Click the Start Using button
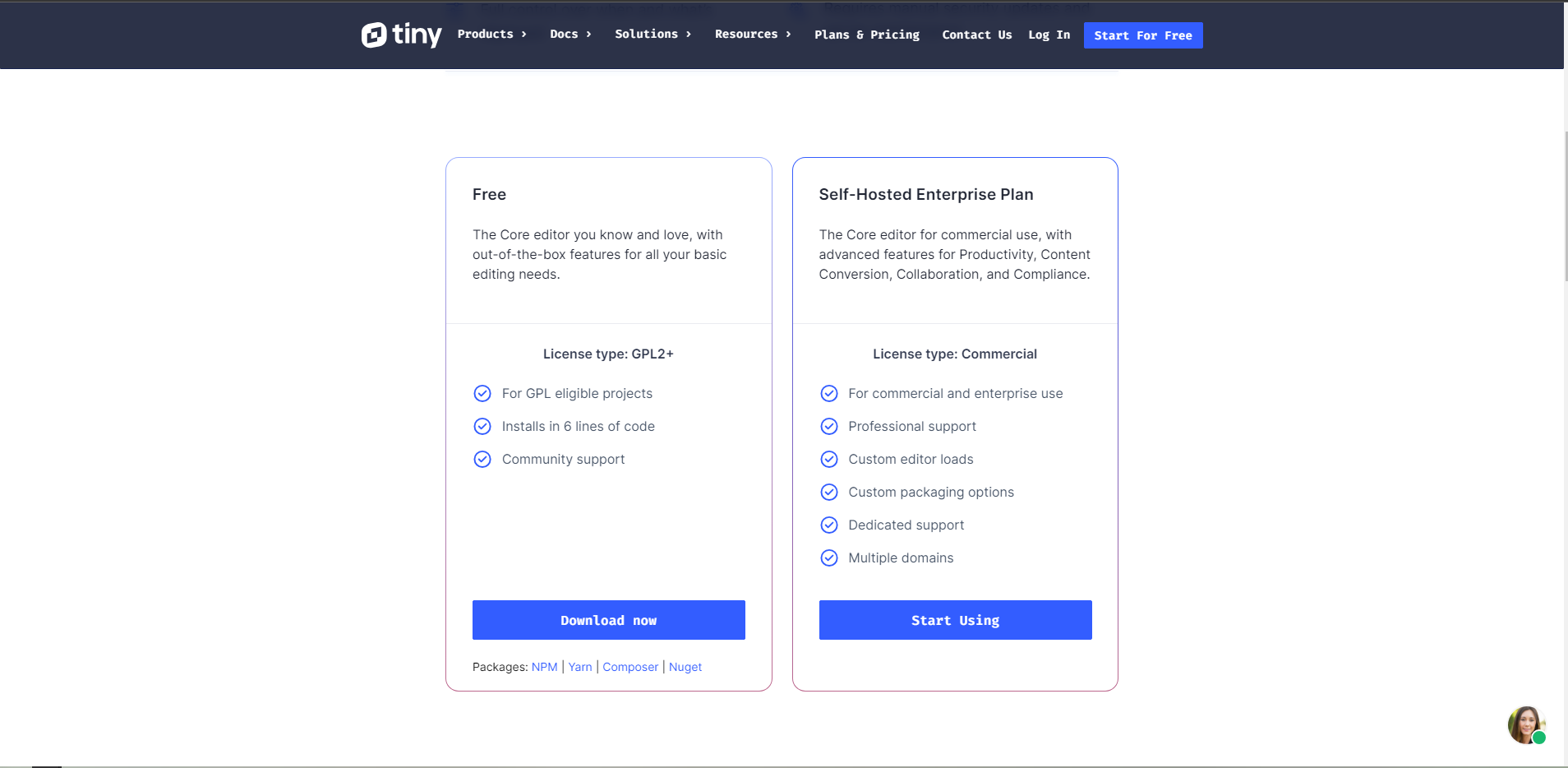 [955, 620]
